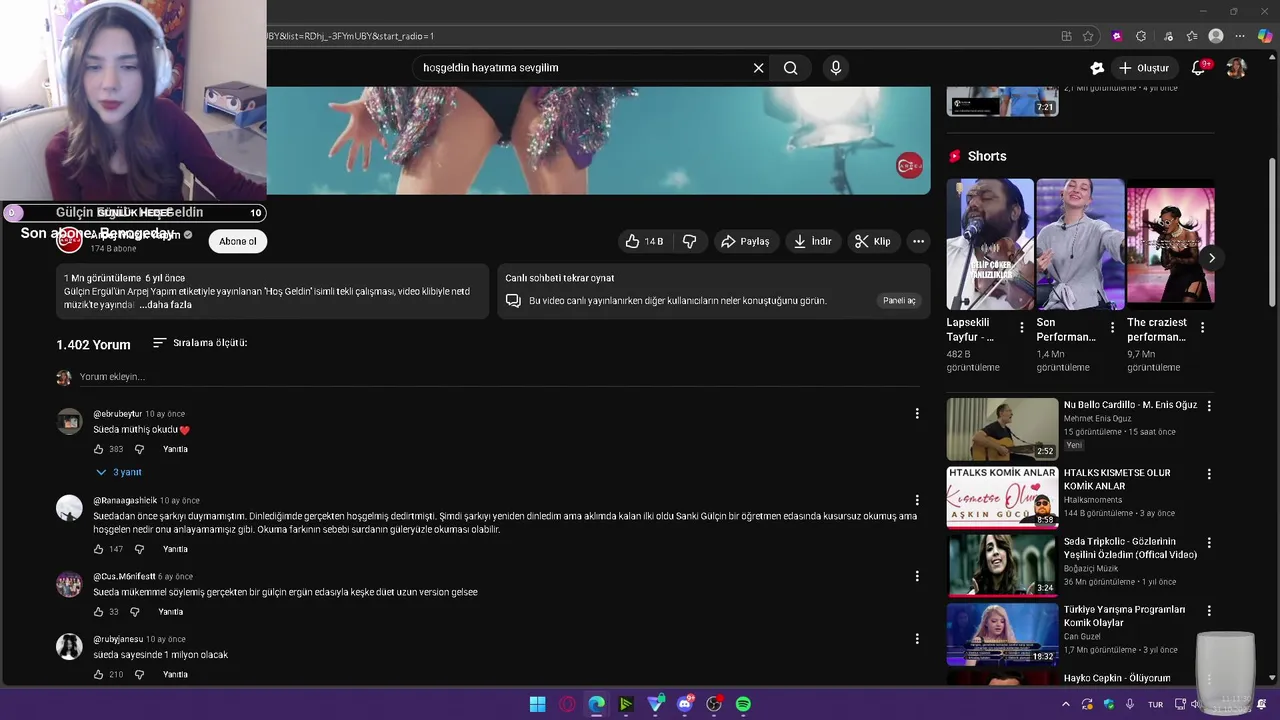Open options menu for @Ranaagahlclk comment

point(917,500)
